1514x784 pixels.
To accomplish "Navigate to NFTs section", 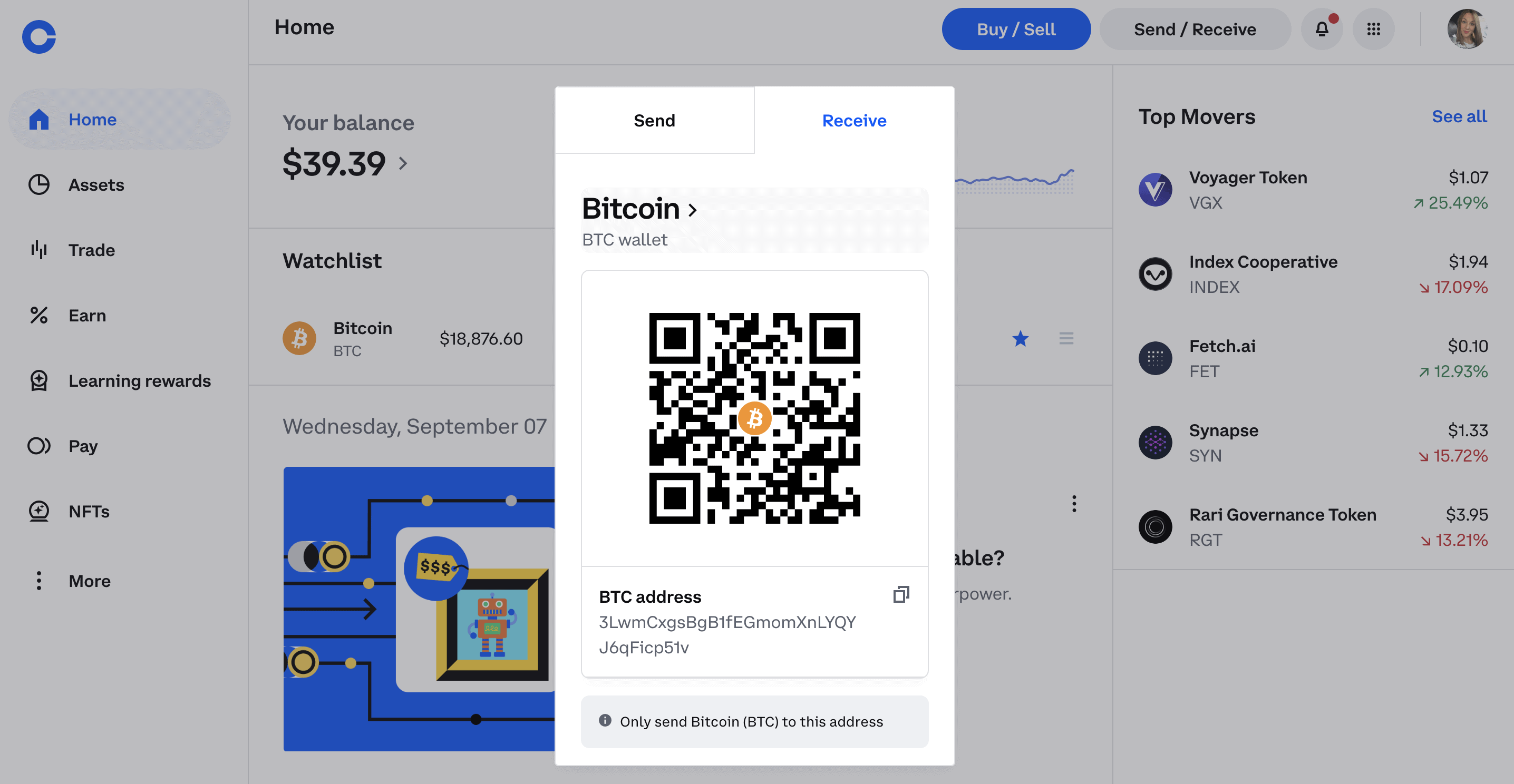I will pyautogui.click(x=89, y=510).
